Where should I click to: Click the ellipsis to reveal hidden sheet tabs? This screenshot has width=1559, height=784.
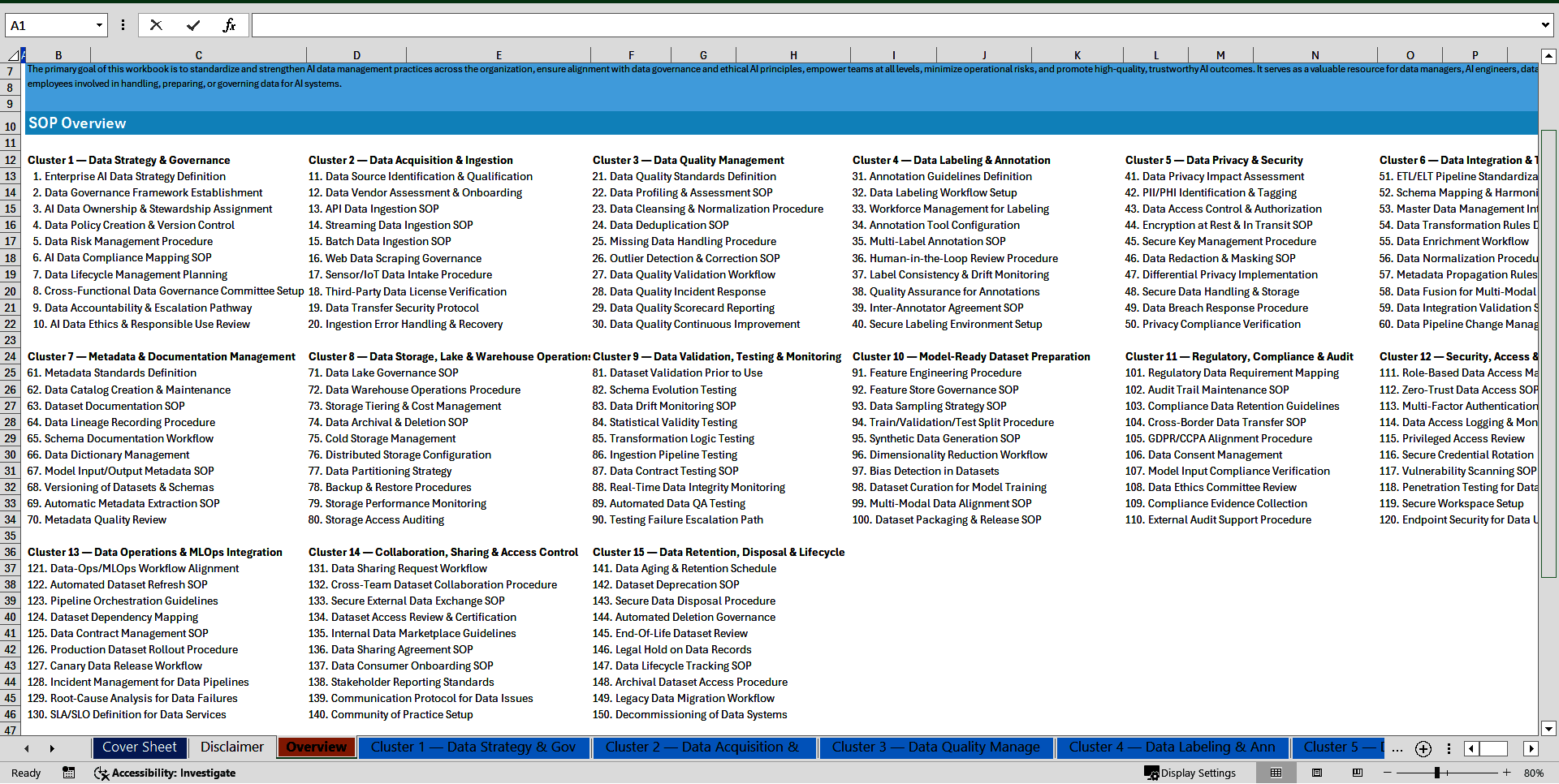[x=1397, y=748]
